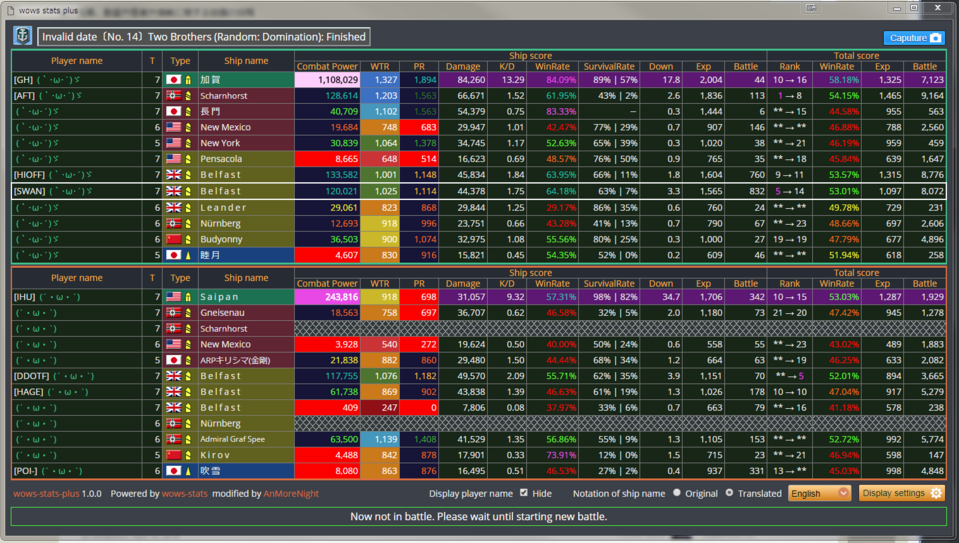Open the AnMoreNight link
959x543 pixels.
(x=291, y=493)
